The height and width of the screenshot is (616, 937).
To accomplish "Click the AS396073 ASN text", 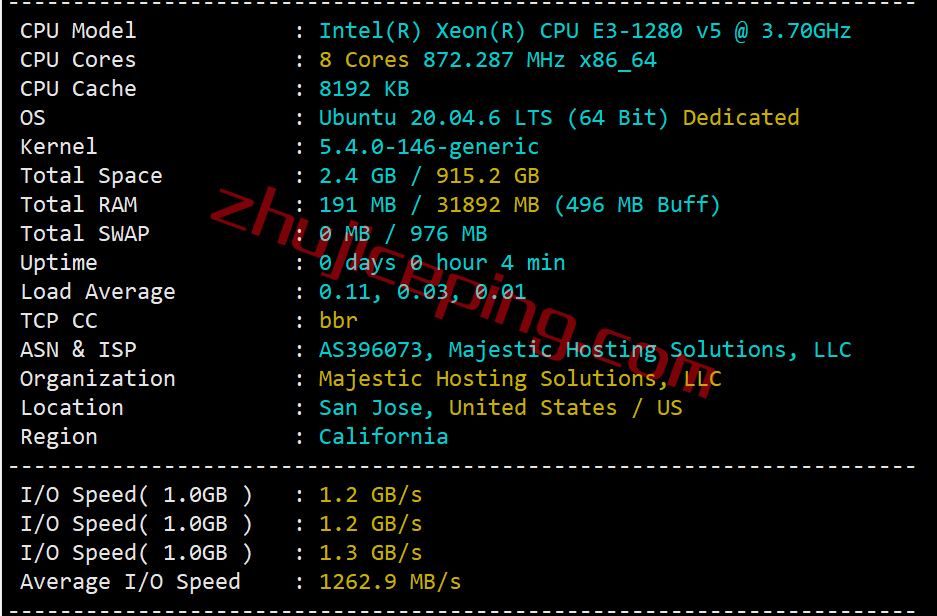I will [x=370, y=350].
